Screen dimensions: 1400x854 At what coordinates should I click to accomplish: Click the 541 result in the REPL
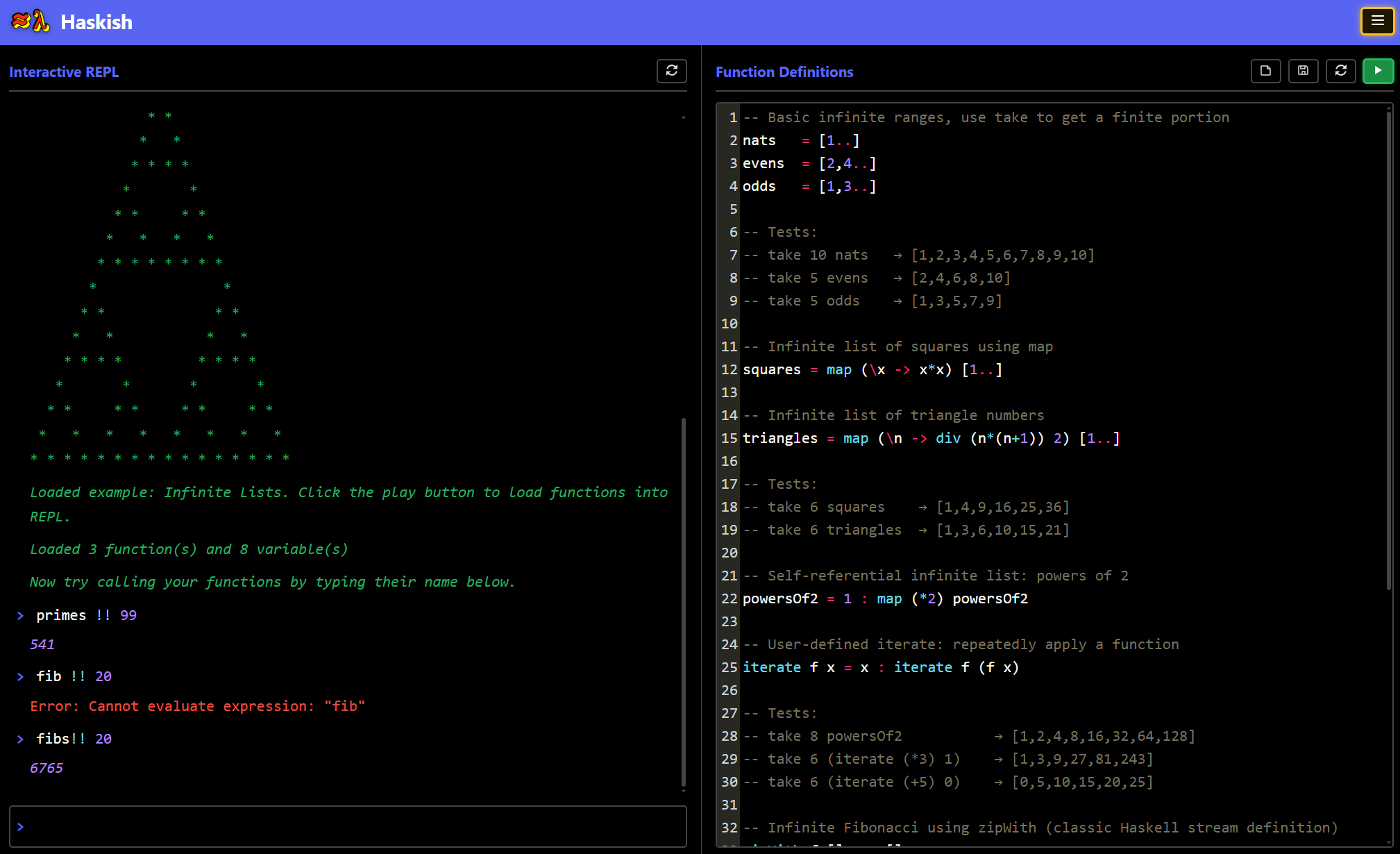click(x=42, y=644)
